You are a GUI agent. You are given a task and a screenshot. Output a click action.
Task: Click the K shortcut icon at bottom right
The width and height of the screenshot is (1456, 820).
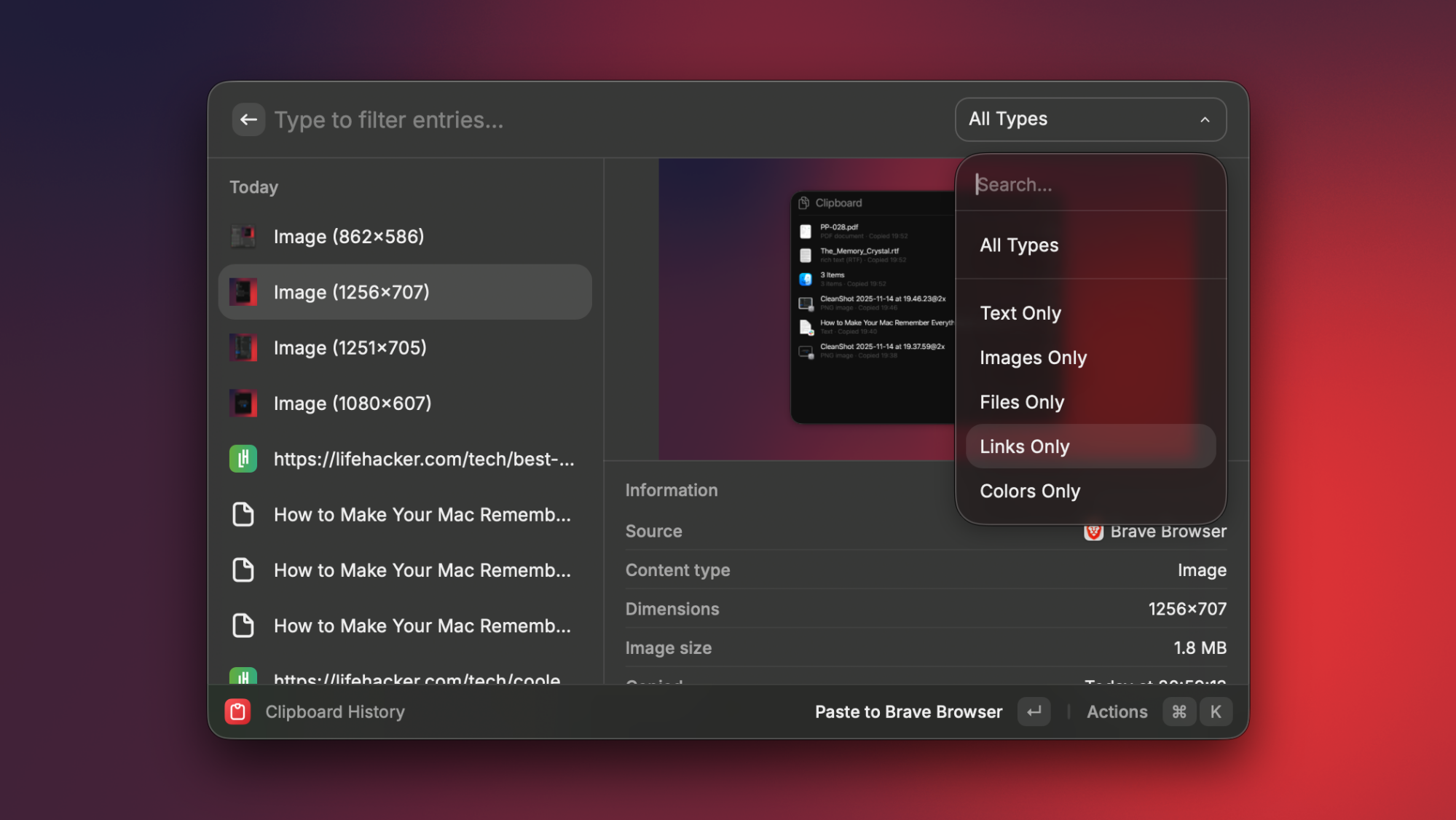[1216, 711]
